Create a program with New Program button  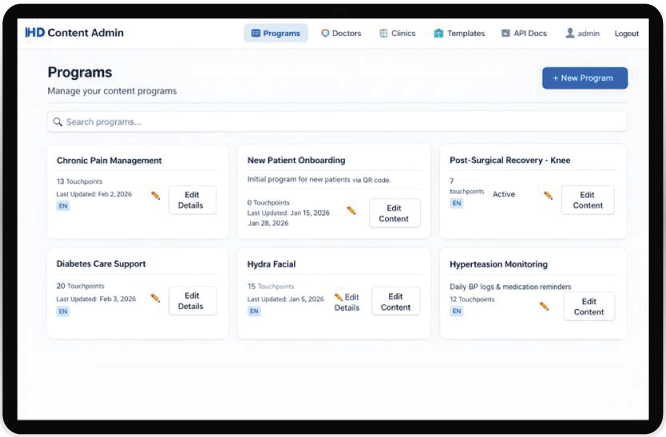coord(584,78)
